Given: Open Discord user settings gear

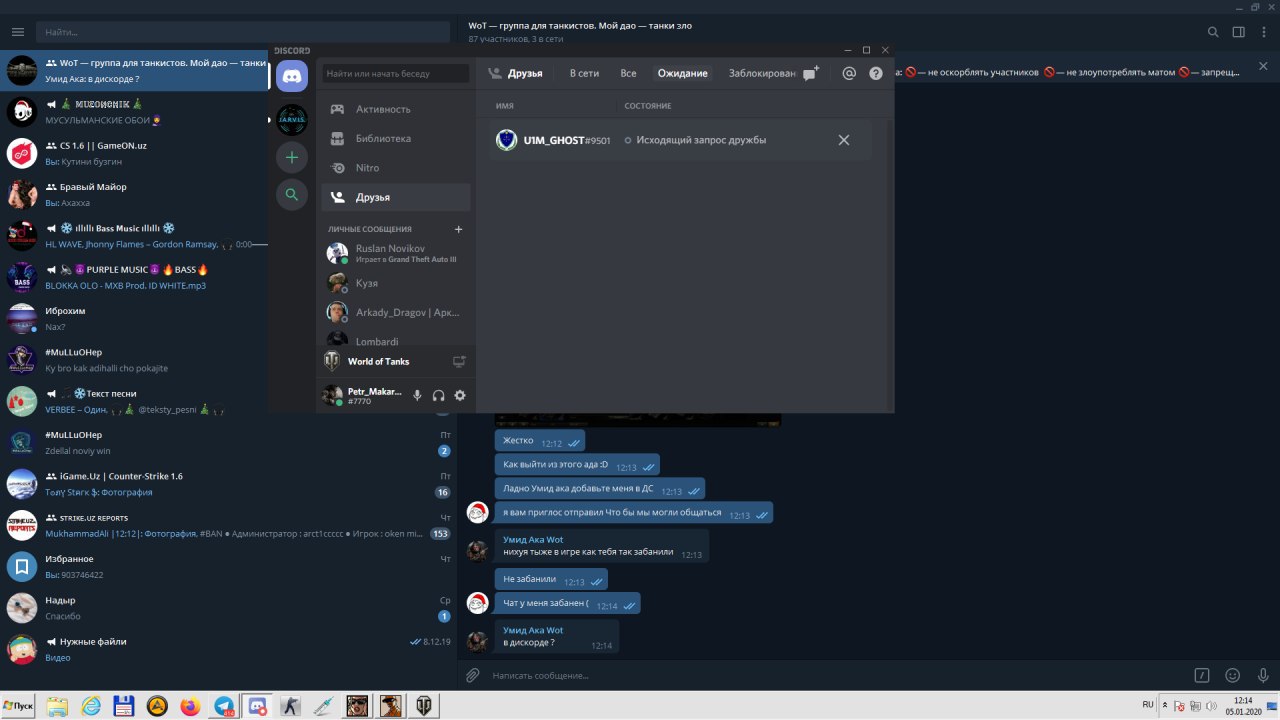Looking at the screenshot, I should [460, 396].
